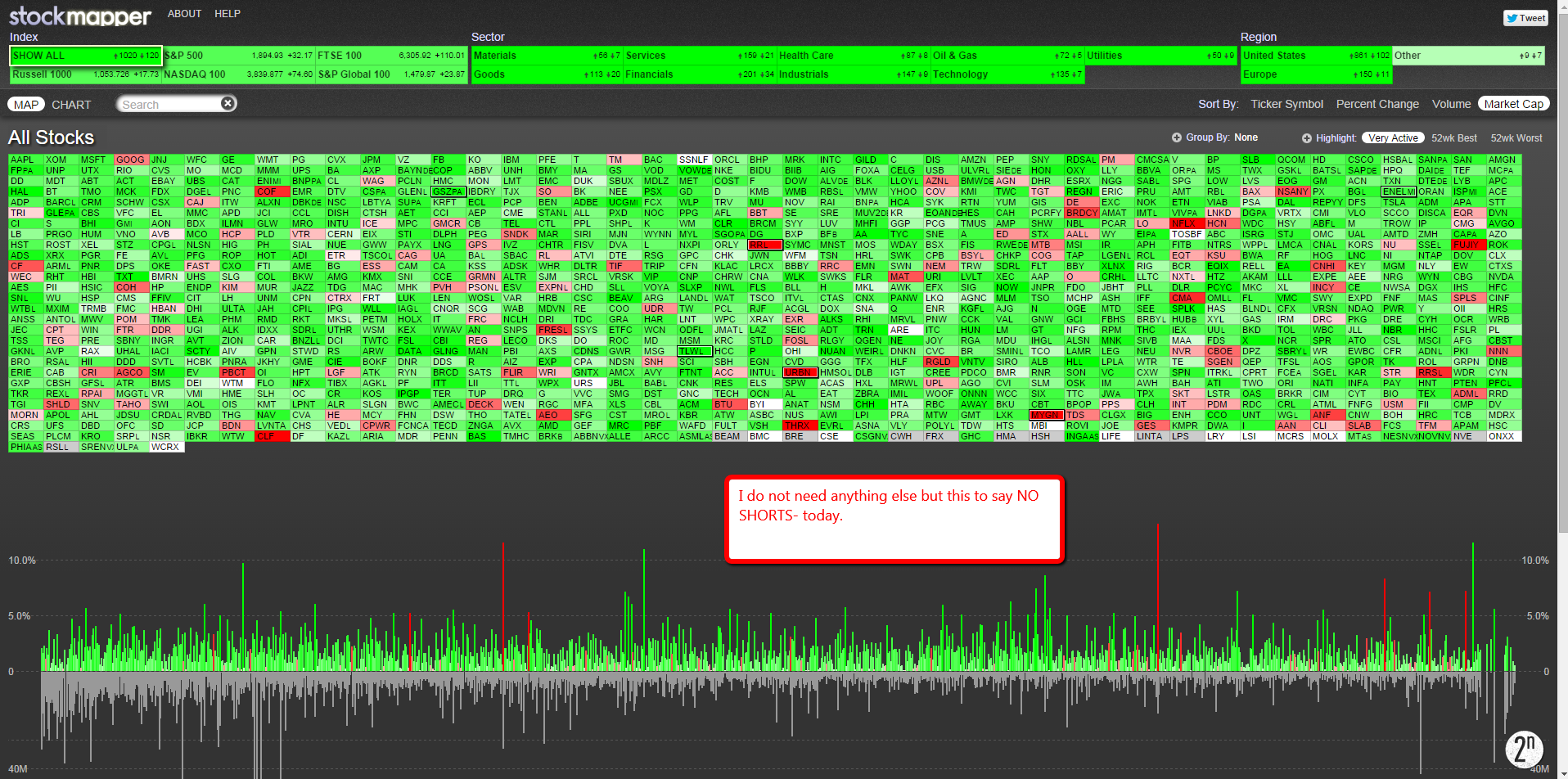Click the JPM stock tile
Screen dimensions: 1568x779
pyautogui.click(x=377, y=160)
